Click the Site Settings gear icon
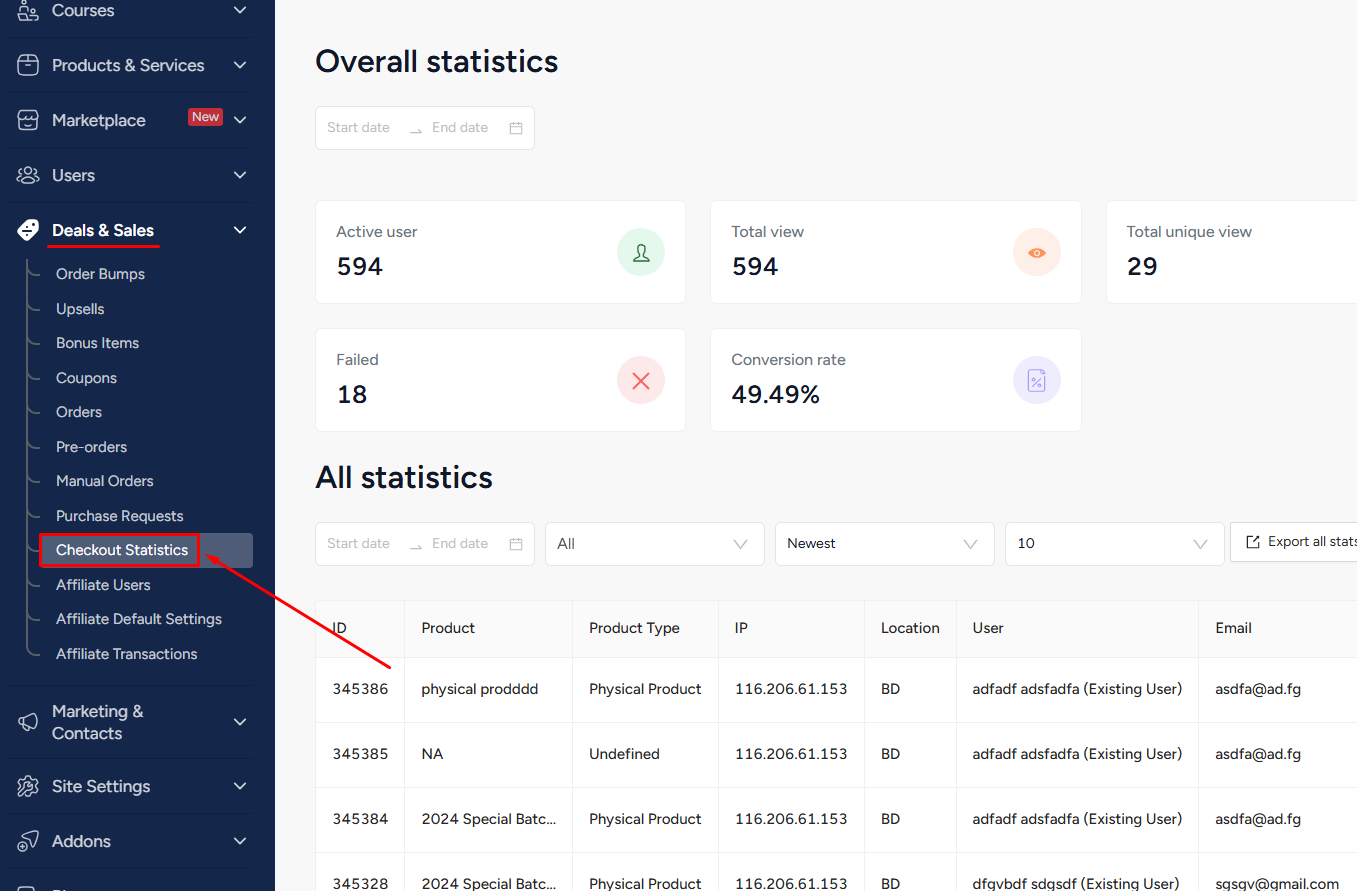 coord(28,786)
